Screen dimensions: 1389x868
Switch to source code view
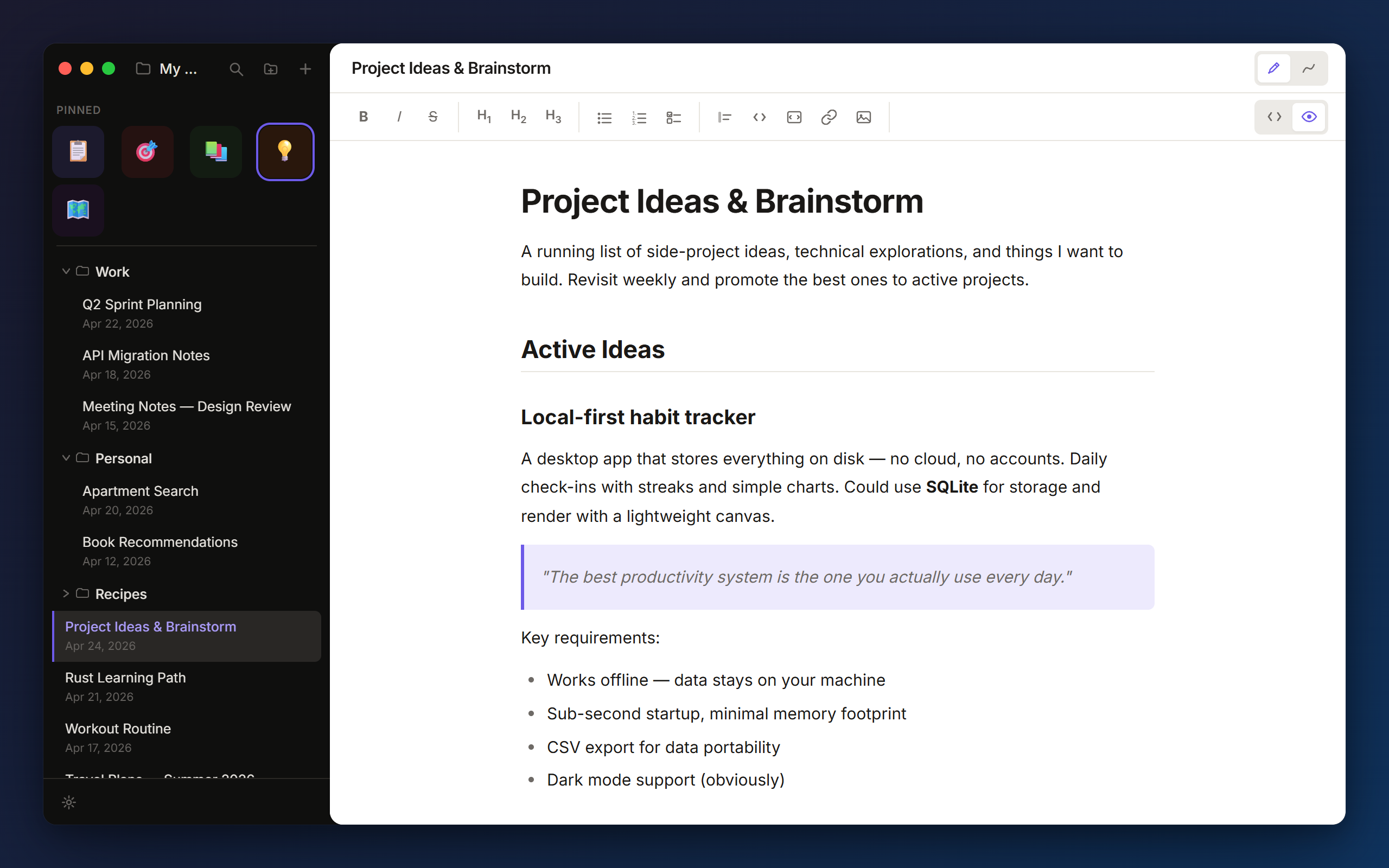(1274, 117)
